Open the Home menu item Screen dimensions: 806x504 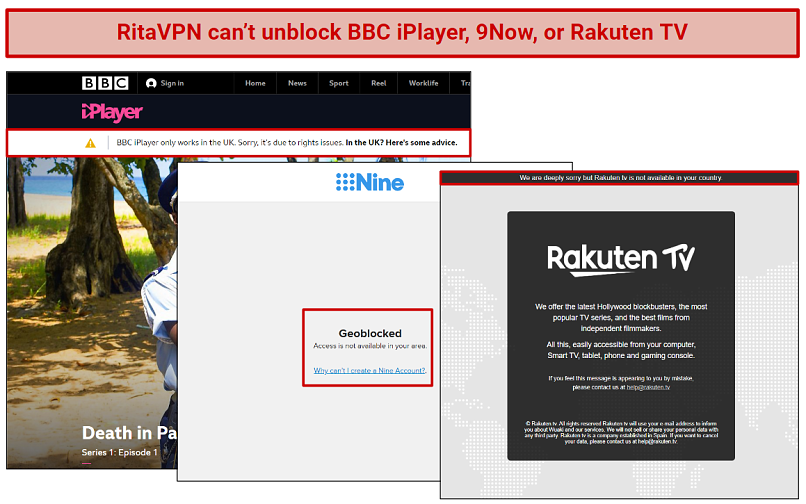tap(255, 83)
